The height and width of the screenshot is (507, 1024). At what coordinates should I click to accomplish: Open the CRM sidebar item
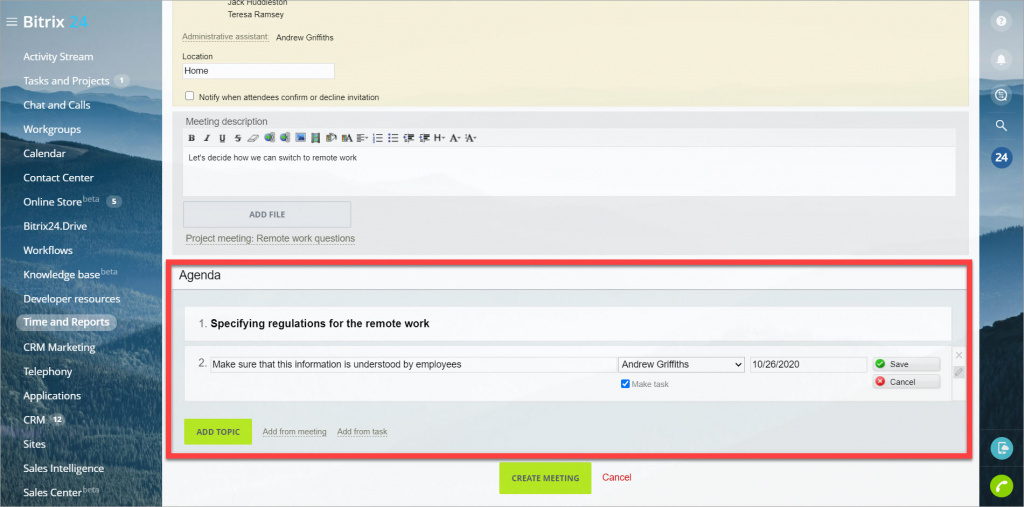pos(34,420)
